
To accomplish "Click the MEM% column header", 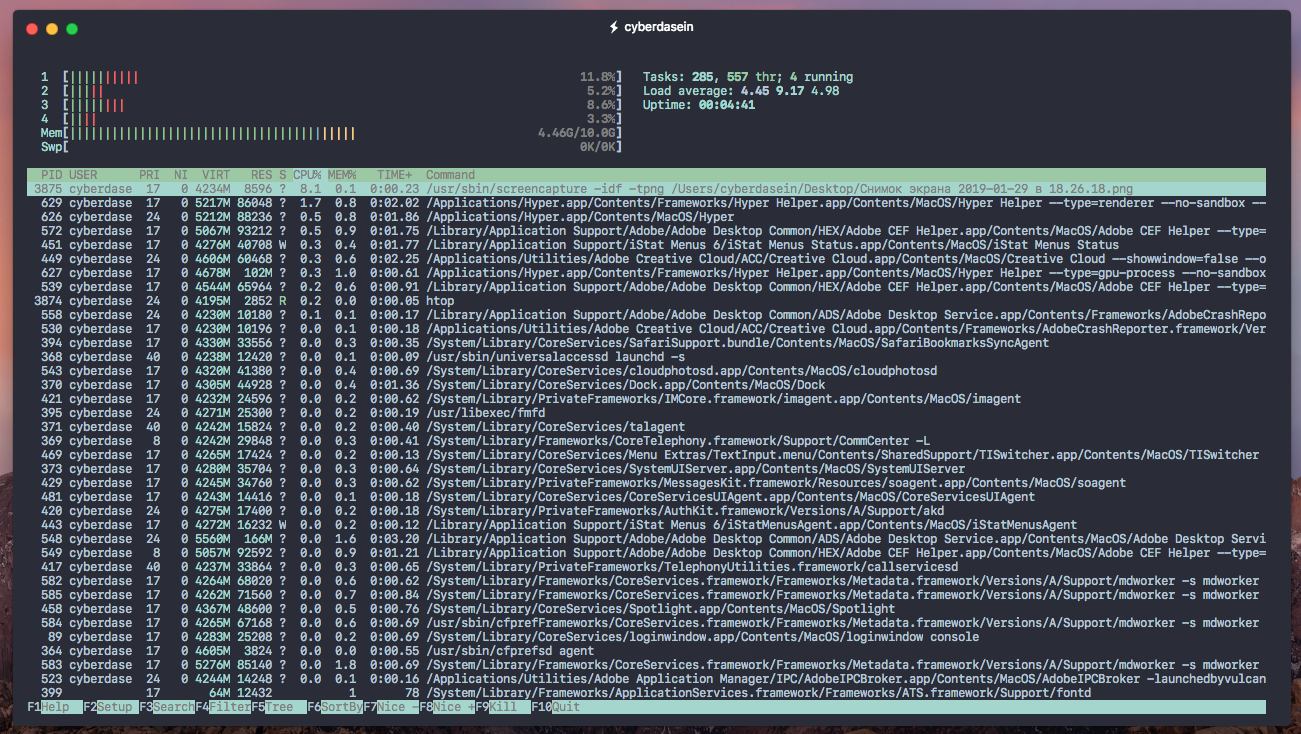I will coord(342,175).
